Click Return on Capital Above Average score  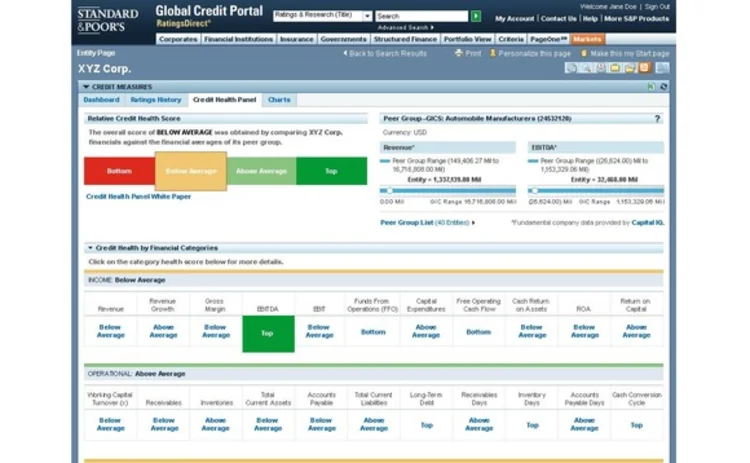[637, 331]
